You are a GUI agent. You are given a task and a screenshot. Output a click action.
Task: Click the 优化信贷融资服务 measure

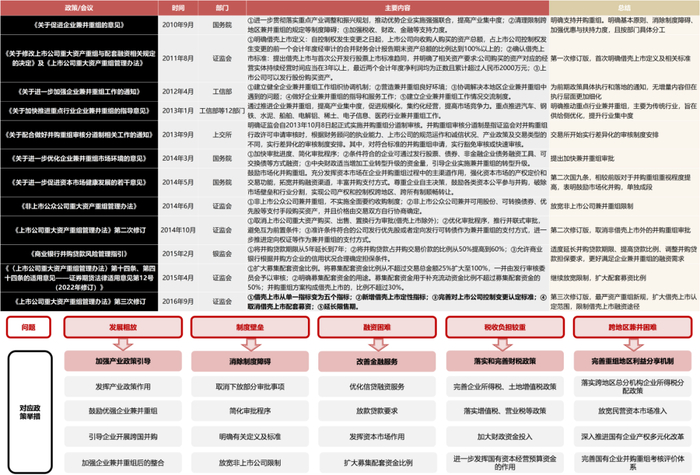coord(377,387)
